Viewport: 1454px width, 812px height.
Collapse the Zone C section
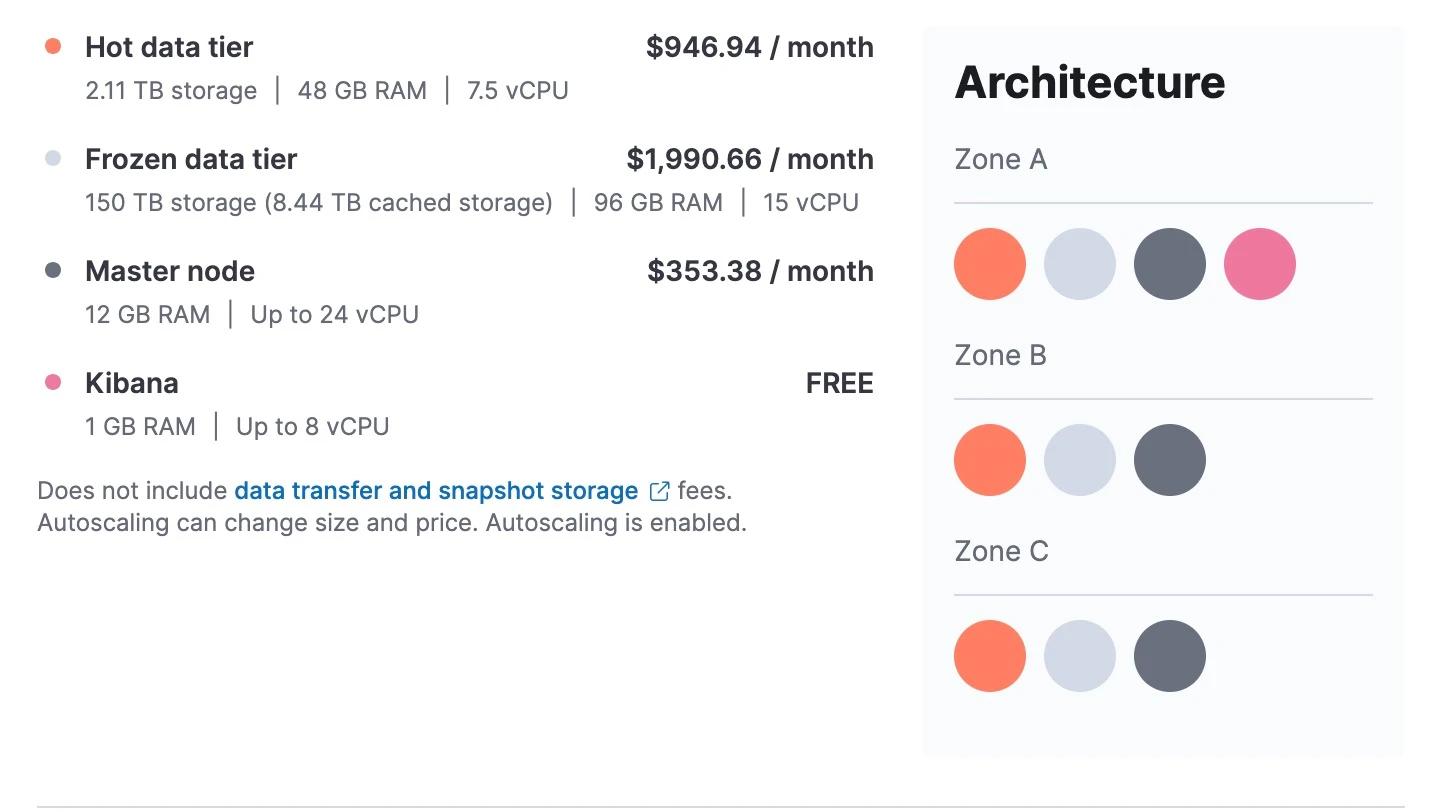click(x=1000, y=550)
